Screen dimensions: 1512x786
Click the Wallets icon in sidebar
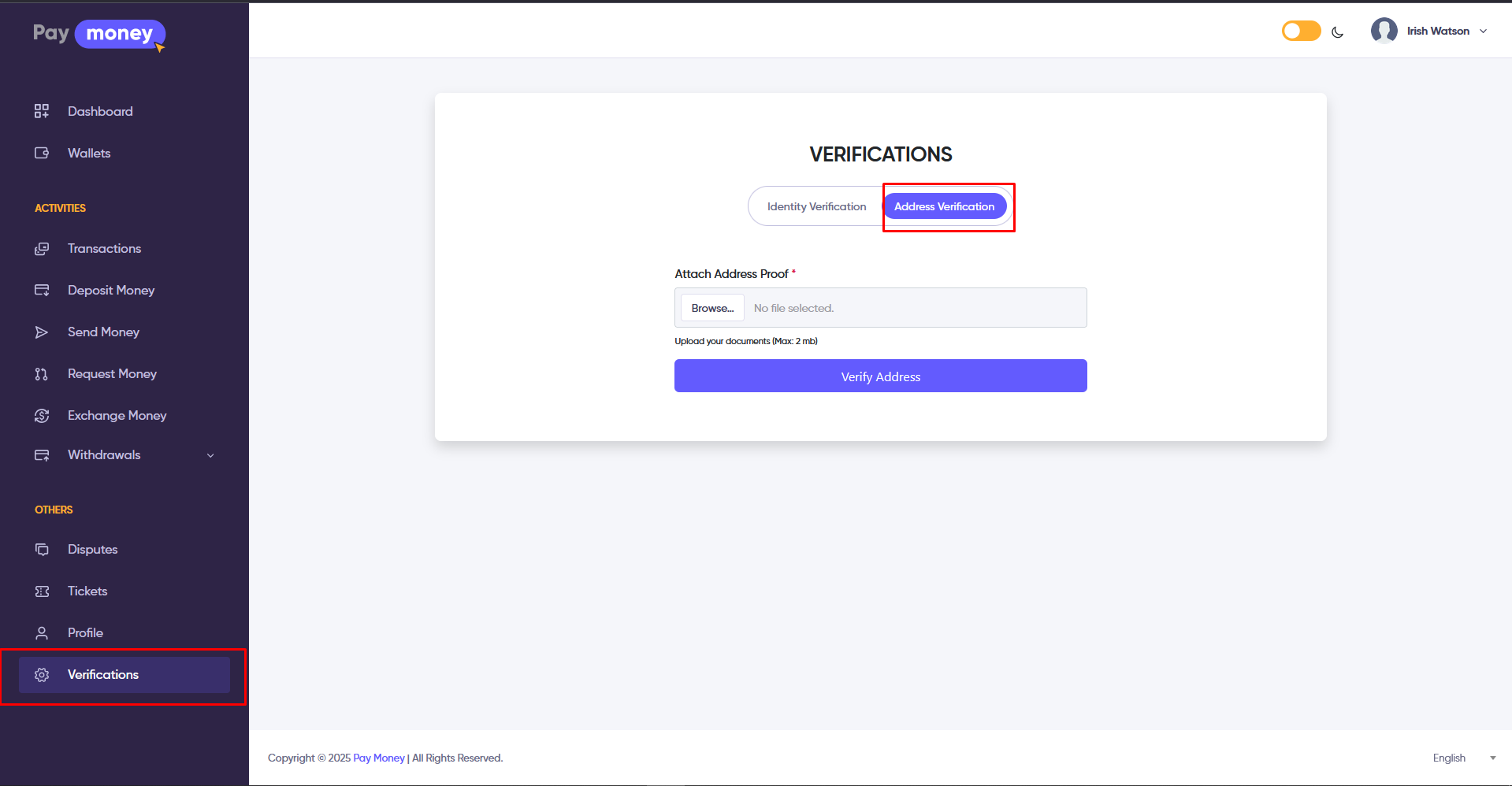click(x=42, y=153)
